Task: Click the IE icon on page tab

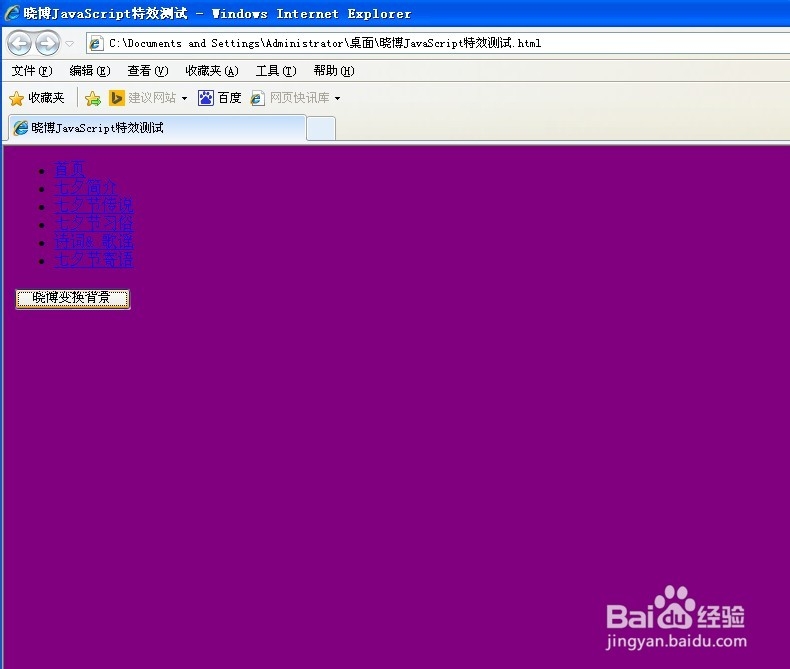Action: click(x=20, y=128)
